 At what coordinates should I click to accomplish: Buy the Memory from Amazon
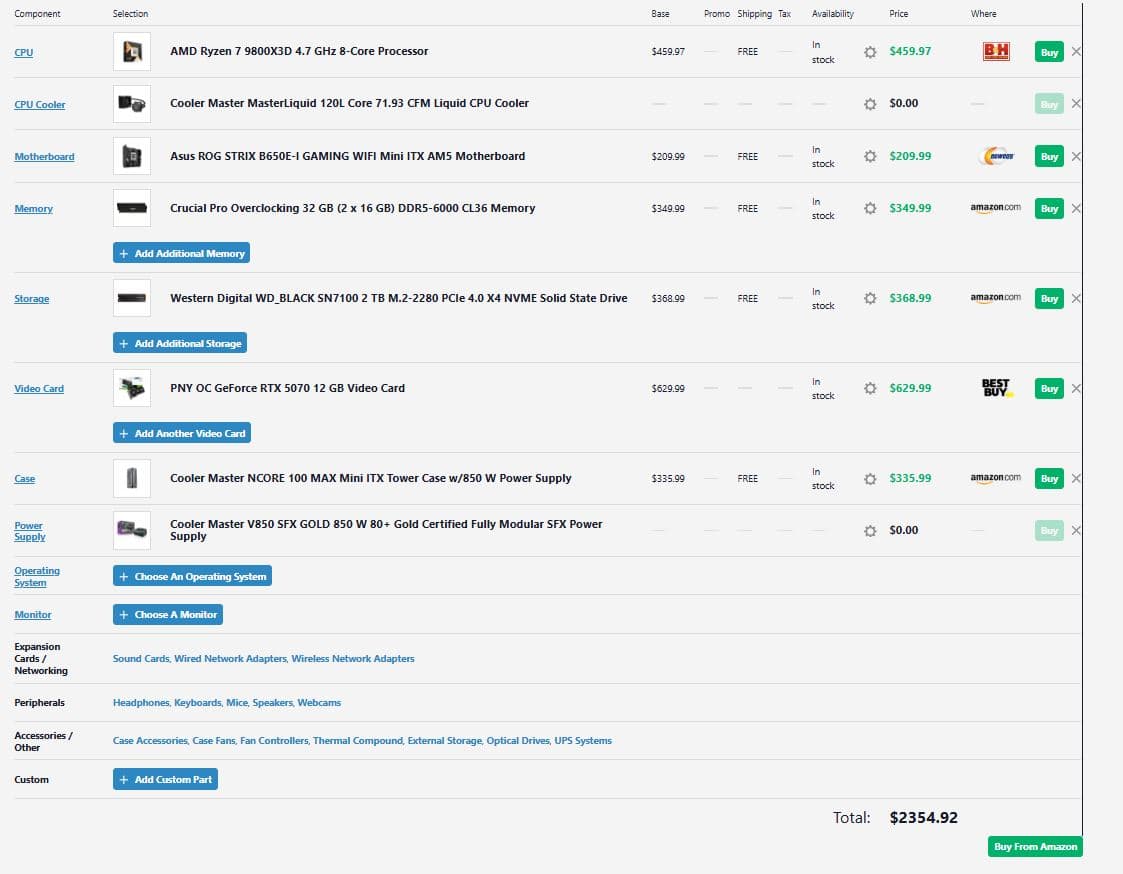click(1049, 209)
